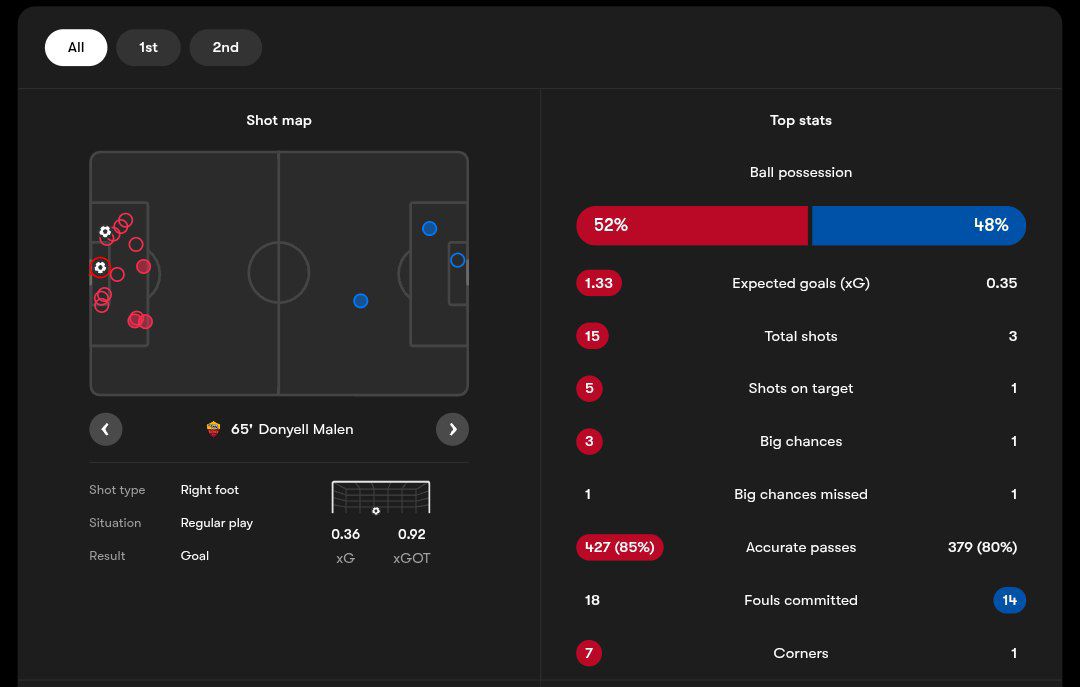Click the 65' Donyell Malen shot label
Screen dimensions: 1080x687
[x=292, y=429]
